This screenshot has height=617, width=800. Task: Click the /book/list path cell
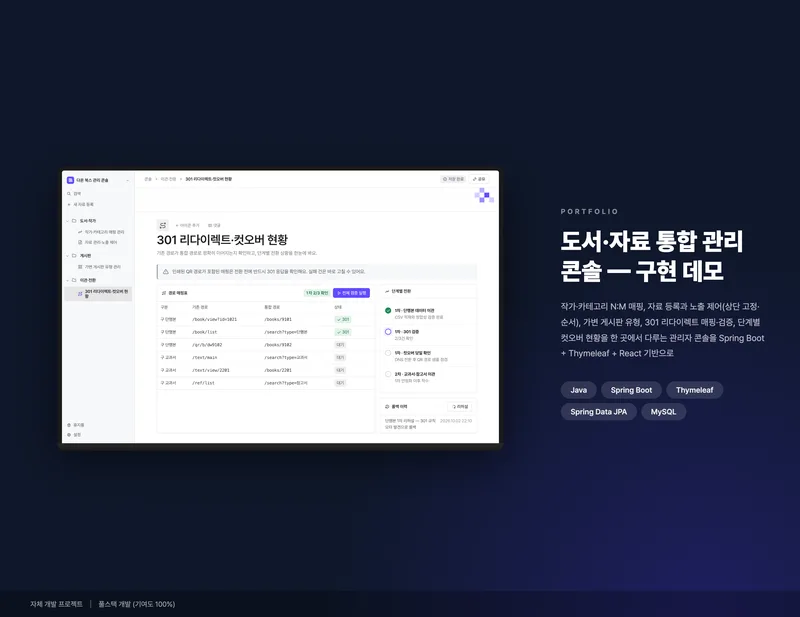click(205, 332)
